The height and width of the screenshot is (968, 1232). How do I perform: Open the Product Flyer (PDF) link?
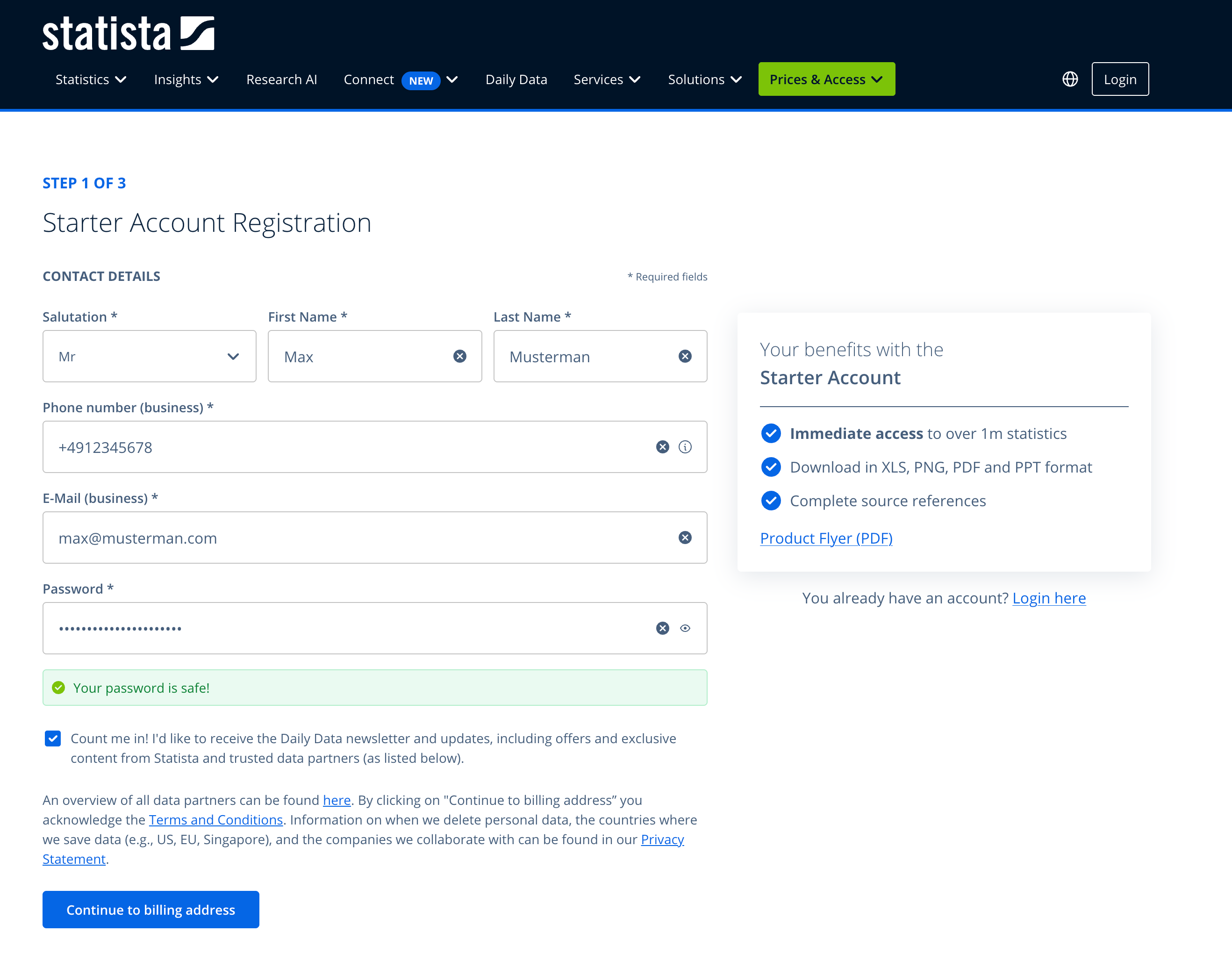(826, 538)
